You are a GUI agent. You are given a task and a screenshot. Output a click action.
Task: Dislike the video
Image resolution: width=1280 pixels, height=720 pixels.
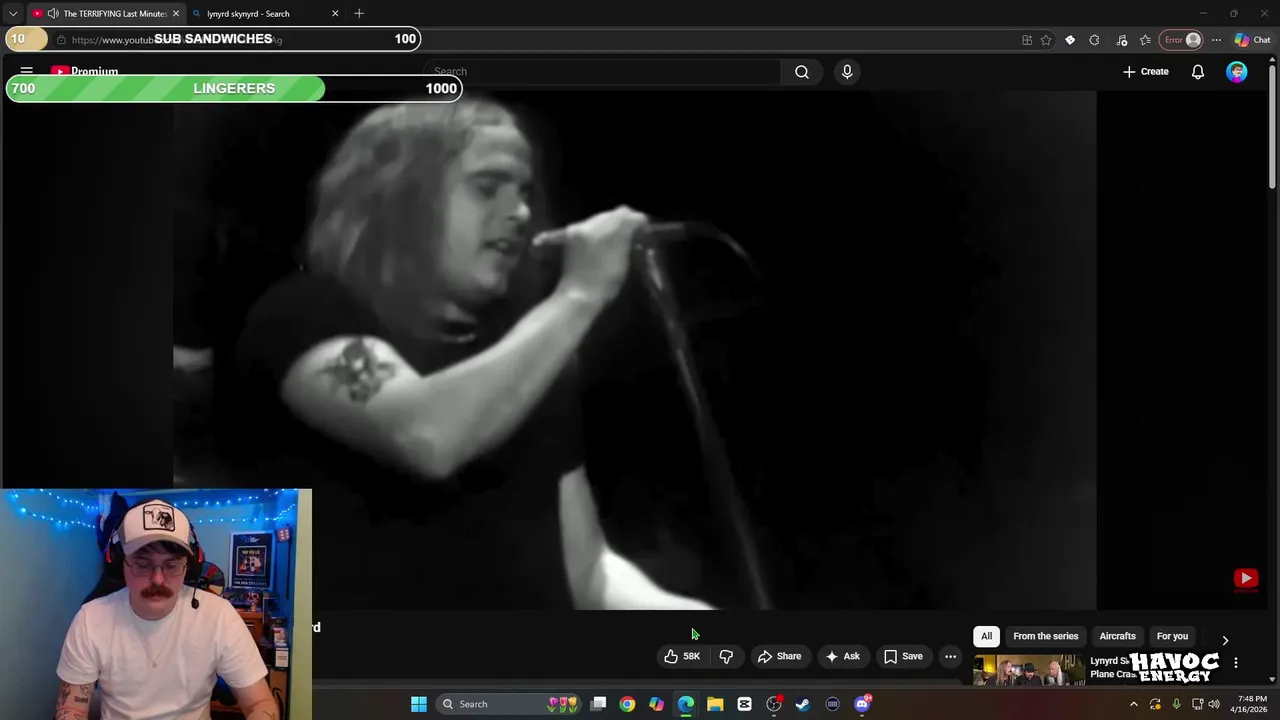click(726, 656)
